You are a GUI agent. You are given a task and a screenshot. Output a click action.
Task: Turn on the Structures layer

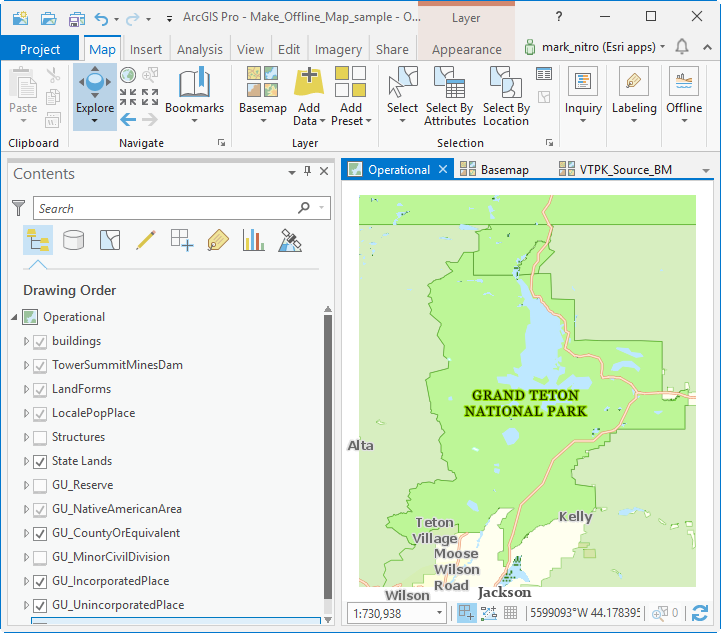[x=40, y=438]
